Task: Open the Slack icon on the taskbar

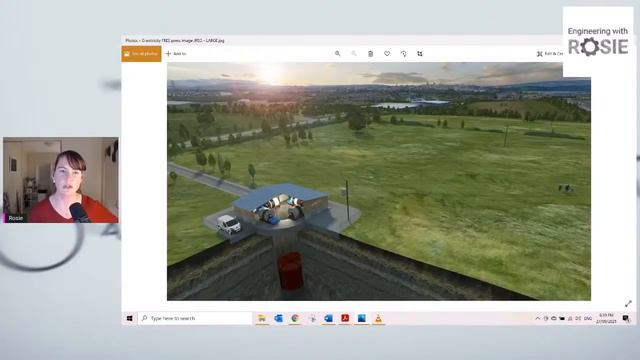Action: [x=312, y=318]
